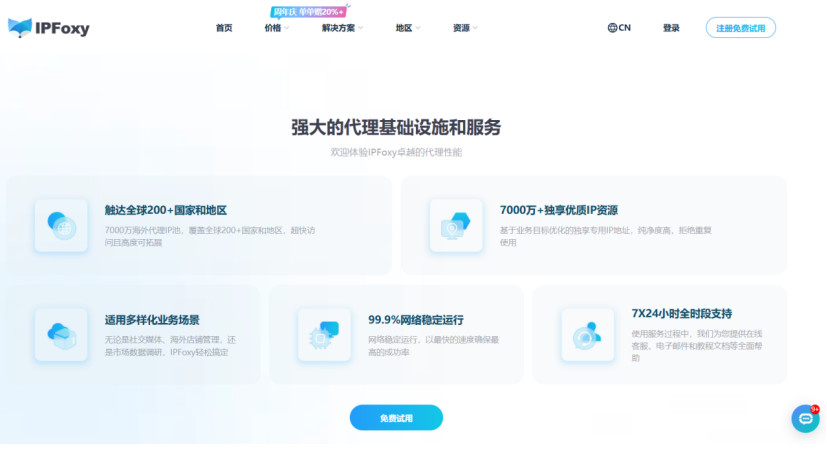Open the live chat support widget
Viewport: 827px width, 455px height.
[x=805, y=418]
